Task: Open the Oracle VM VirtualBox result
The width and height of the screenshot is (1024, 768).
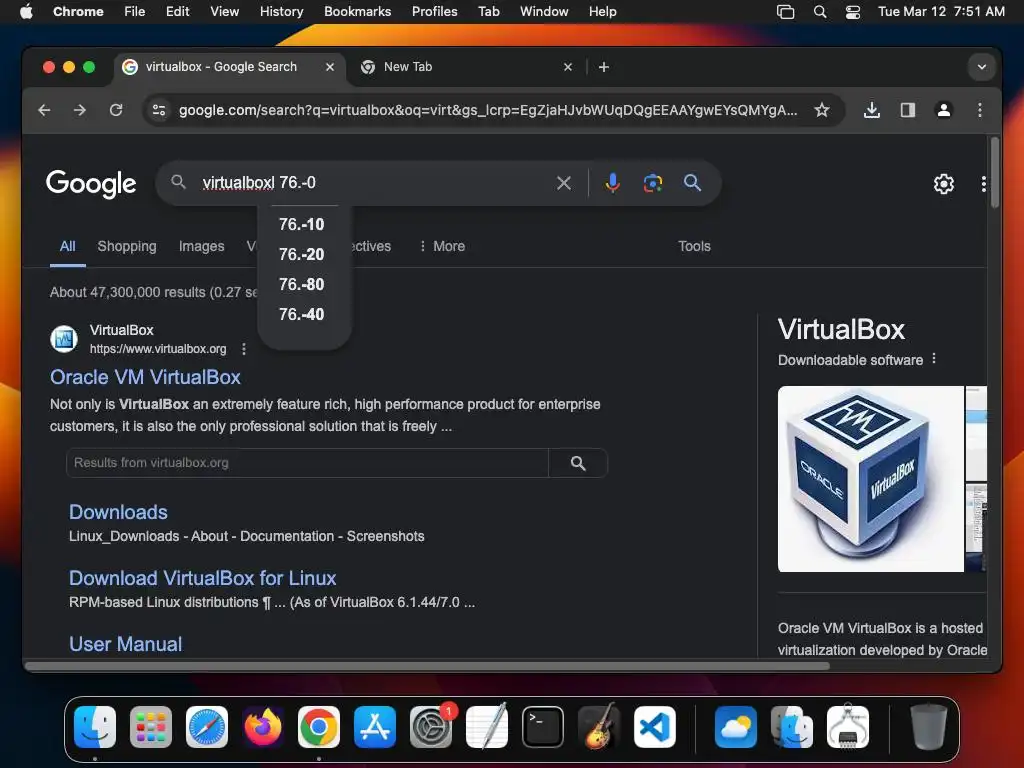Action: click(x=145, y=377)
